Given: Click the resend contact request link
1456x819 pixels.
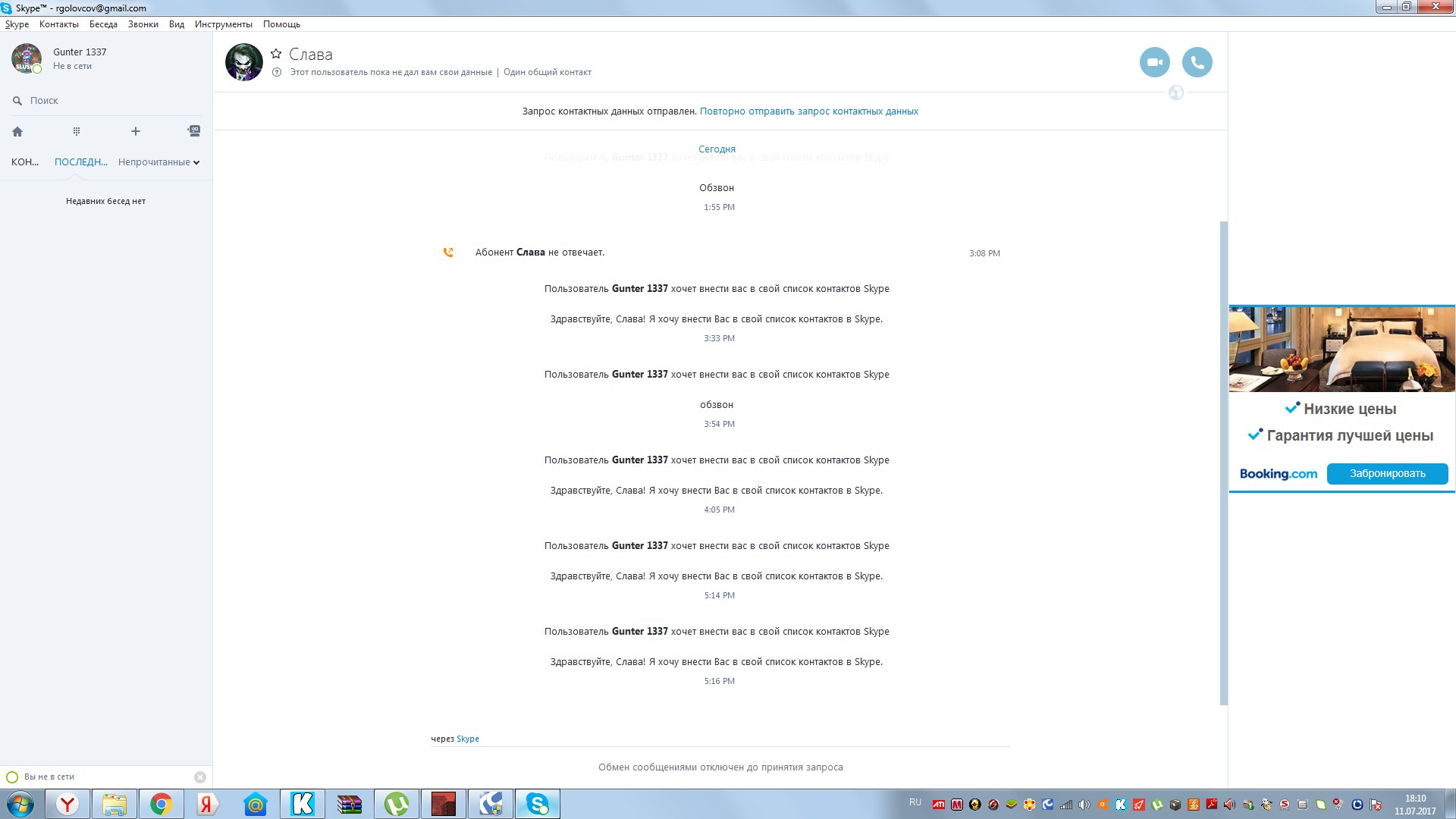Looking at the screenshot, I should tap(808, 111).
